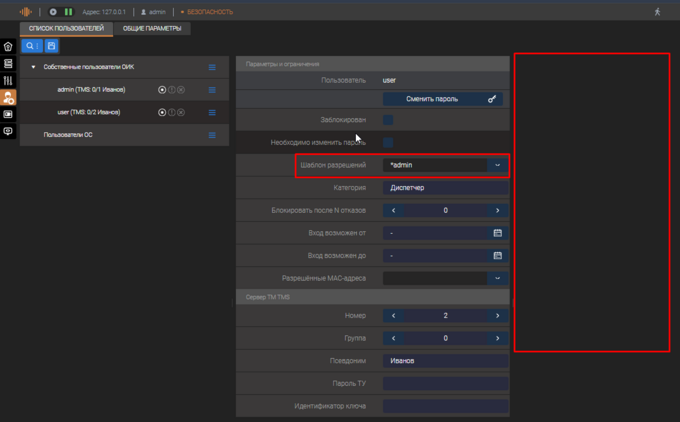Screen dimensions: 680x422
Task: Click the home icon in left sidebar
Action: coord(9,46)
